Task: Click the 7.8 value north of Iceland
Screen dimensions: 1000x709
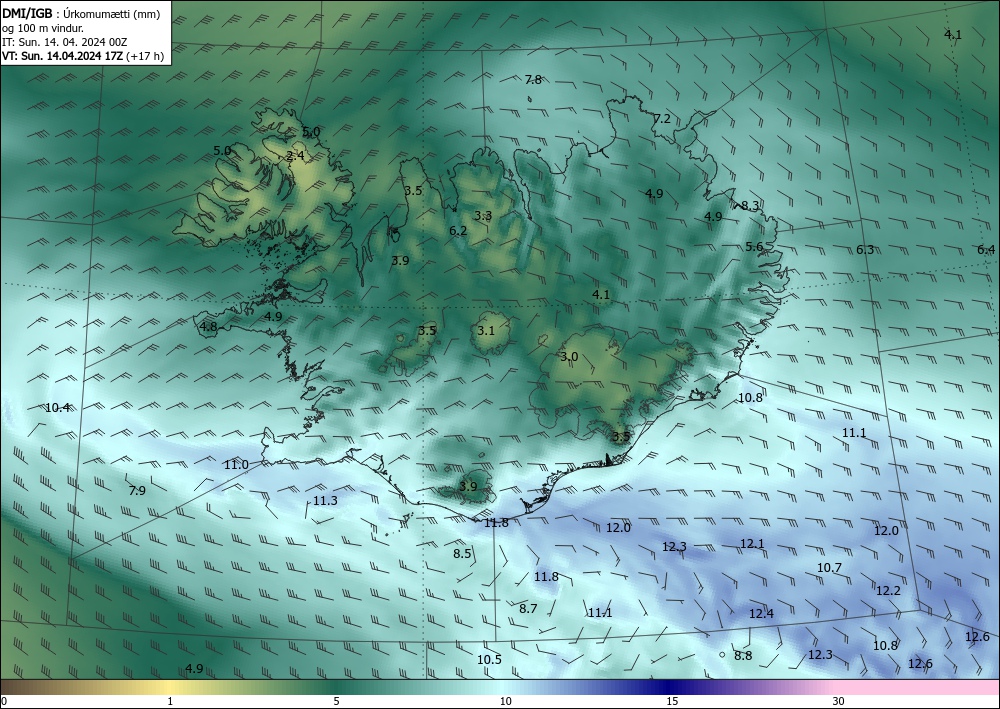Action: pyautogui.click(x=533, y=80)
